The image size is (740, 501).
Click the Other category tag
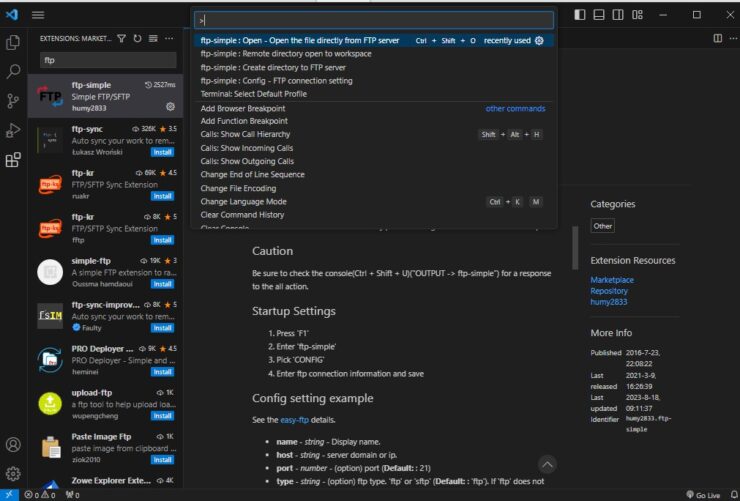click(603, 226)
